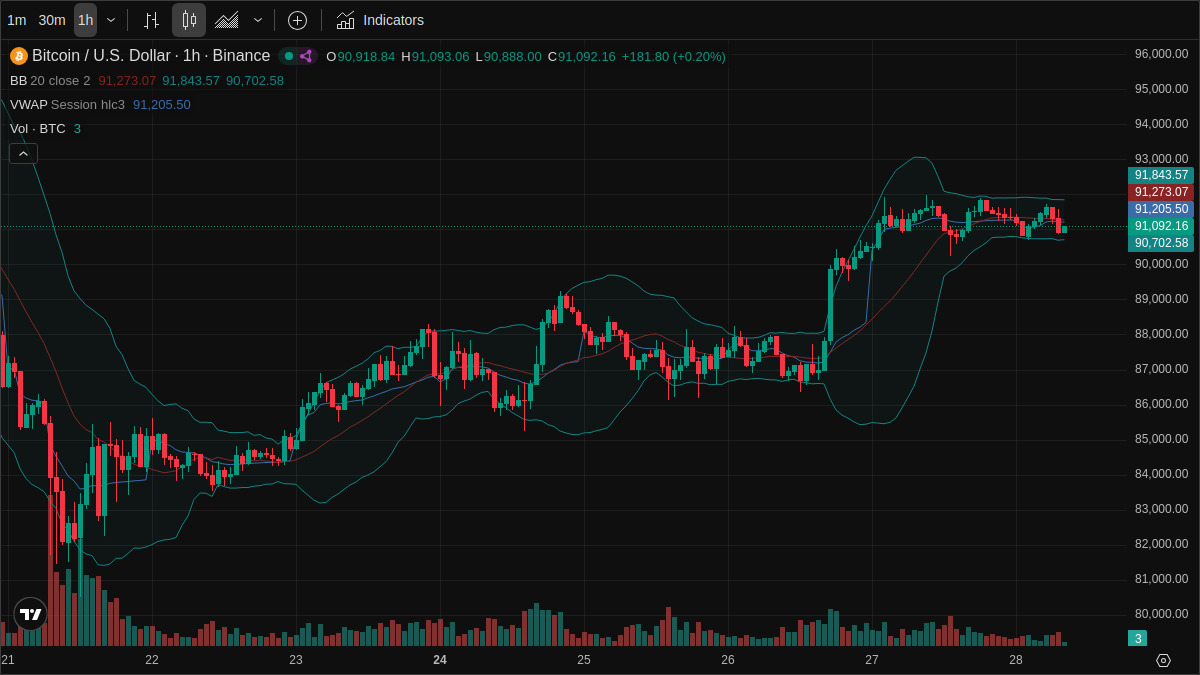Click the share icon next to Binance label
This screenshot has width=1200, height=675.
(306, 56)
